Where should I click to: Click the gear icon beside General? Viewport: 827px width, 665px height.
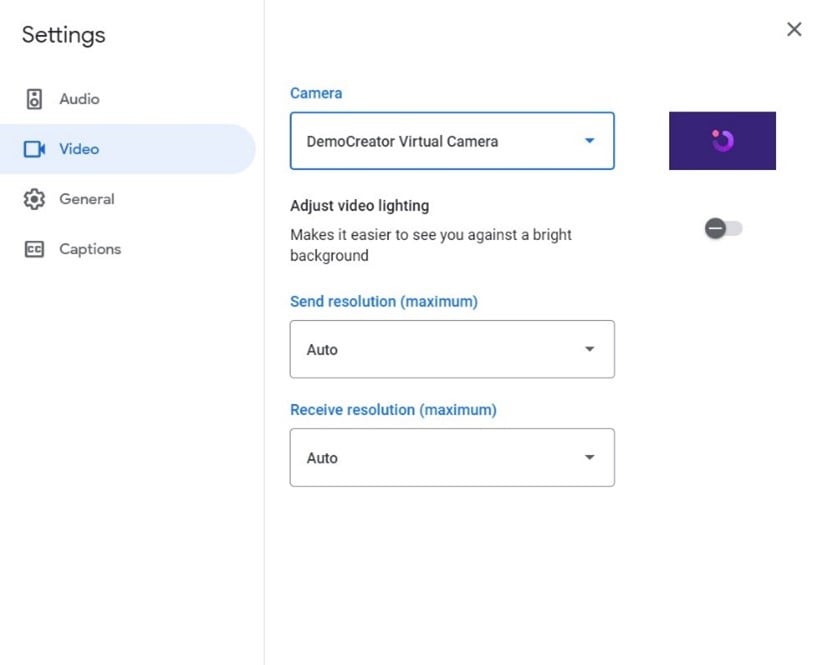(35, 199)
